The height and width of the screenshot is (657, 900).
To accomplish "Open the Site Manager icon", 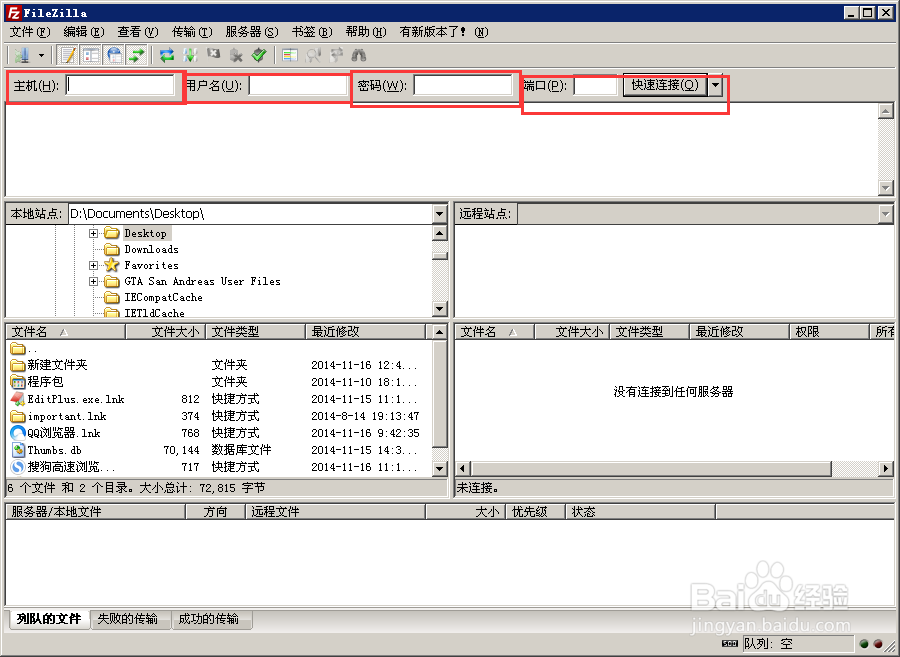I will [x=22, y=56].
